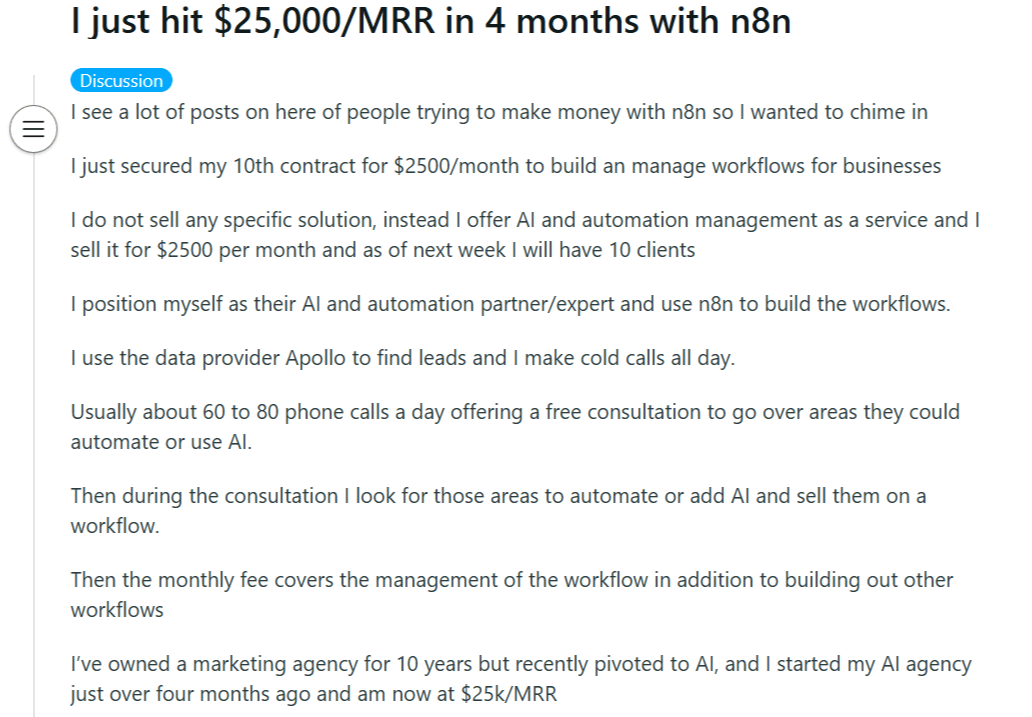Click the text 'automate or use AI.'
1032x717 pixels.
point(161,442)
